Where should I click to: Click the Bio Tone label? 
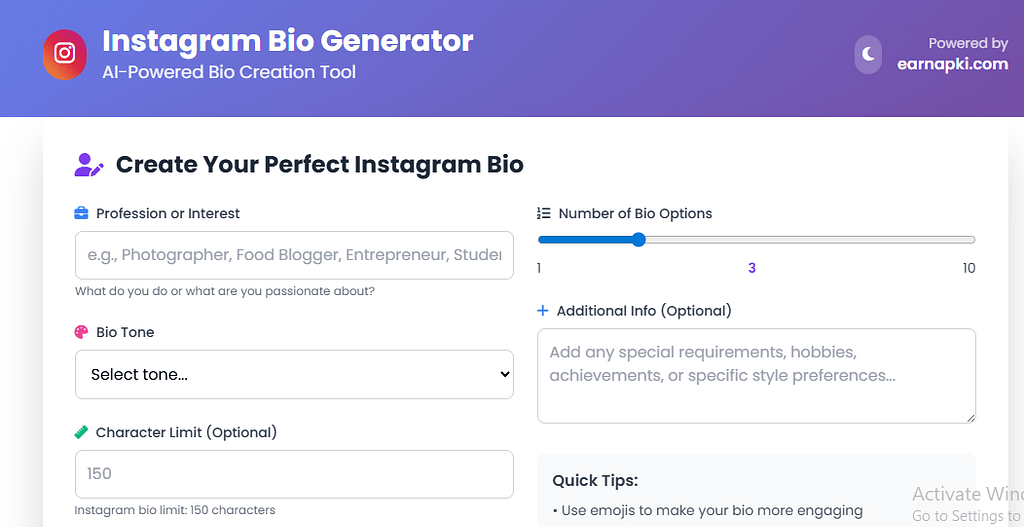pyautogui.click(x=125, y=332)
